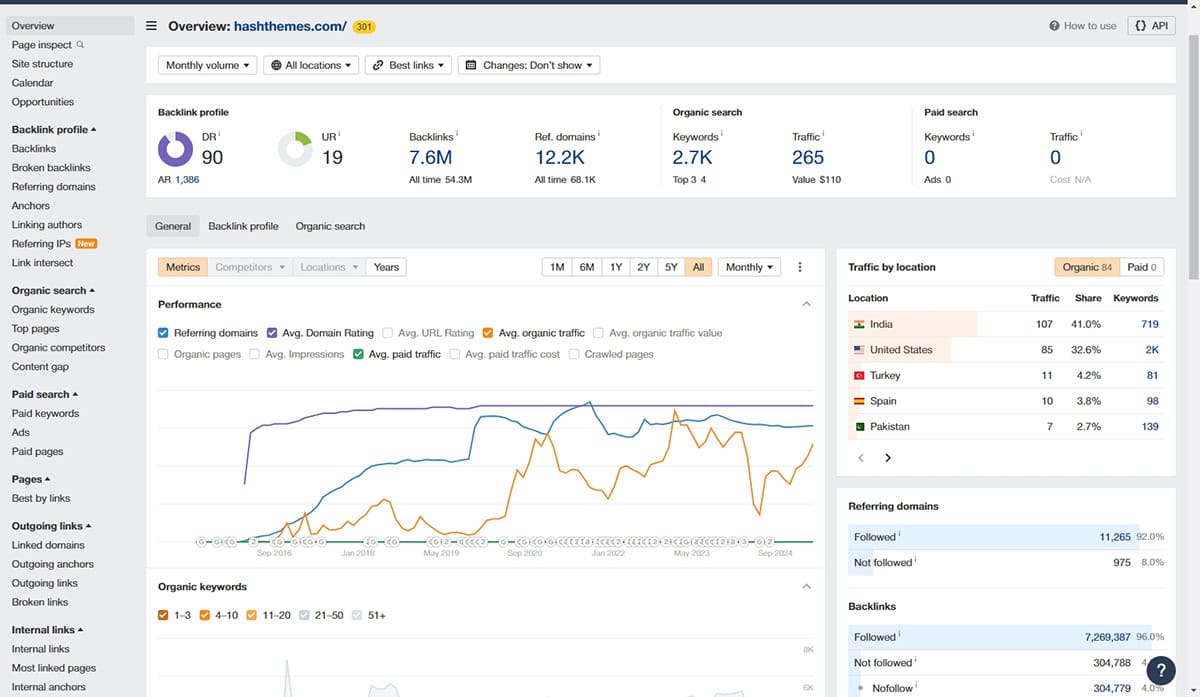Collapse the Performance section chevron
The height and width of the screenshot is (697, 1200).
807,304
